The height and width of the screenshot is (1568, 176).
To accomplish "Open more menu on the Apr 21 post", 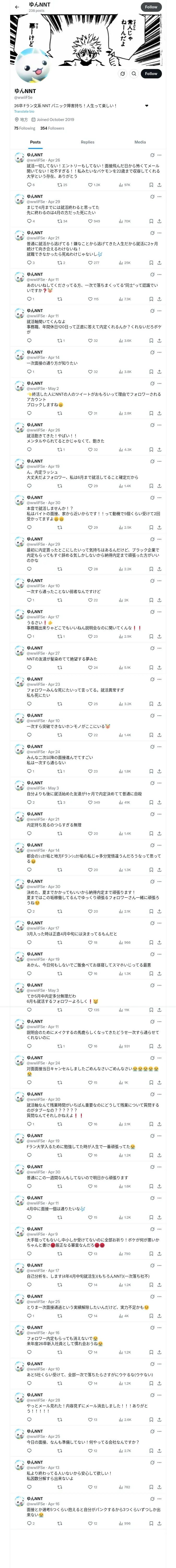I will [x=160, y=233].
